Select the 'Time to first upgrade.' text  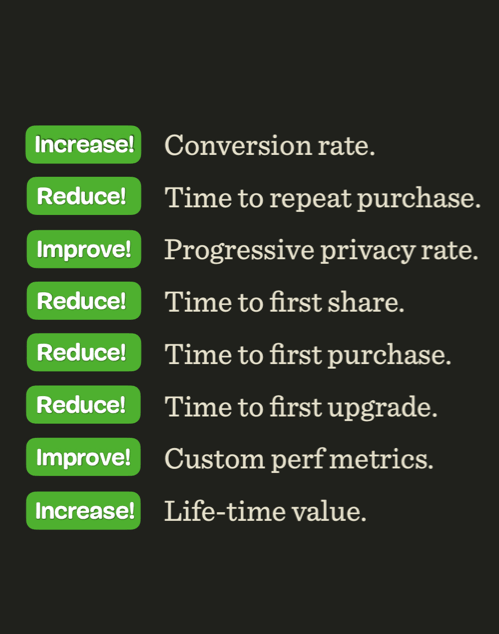point(301,407)
